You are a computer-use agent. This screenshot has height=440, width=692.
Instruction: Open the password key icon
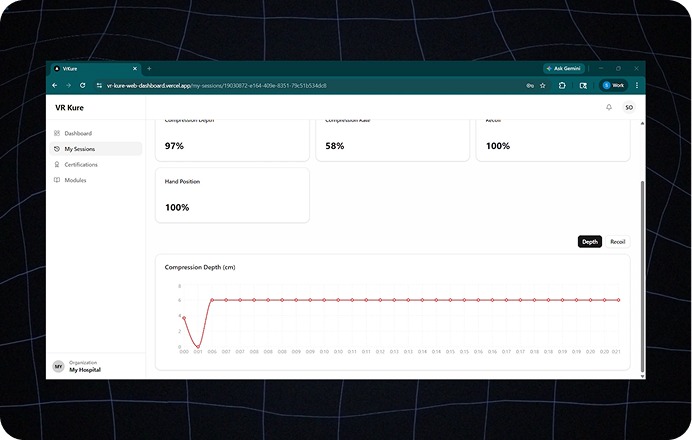(x=530, y=86)
